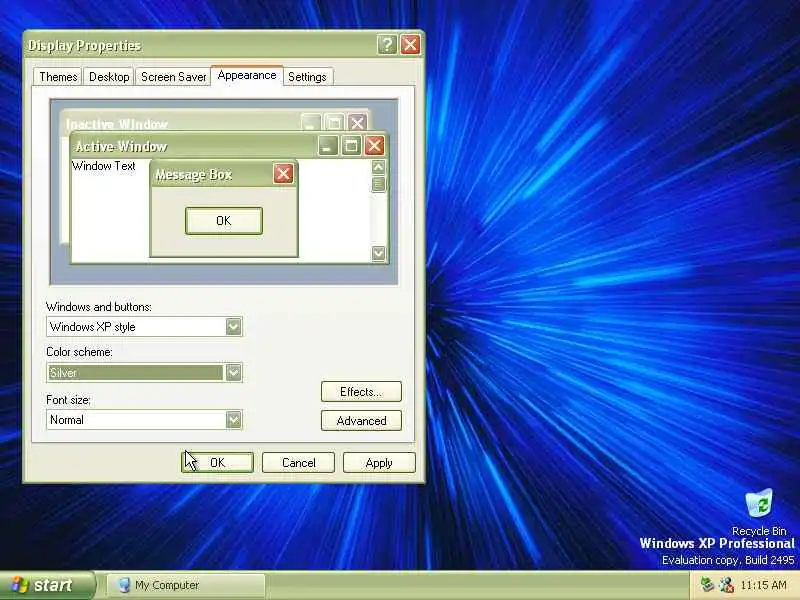Click the Windows XP style combo box

pyautogui.click(x=144, y=327)
